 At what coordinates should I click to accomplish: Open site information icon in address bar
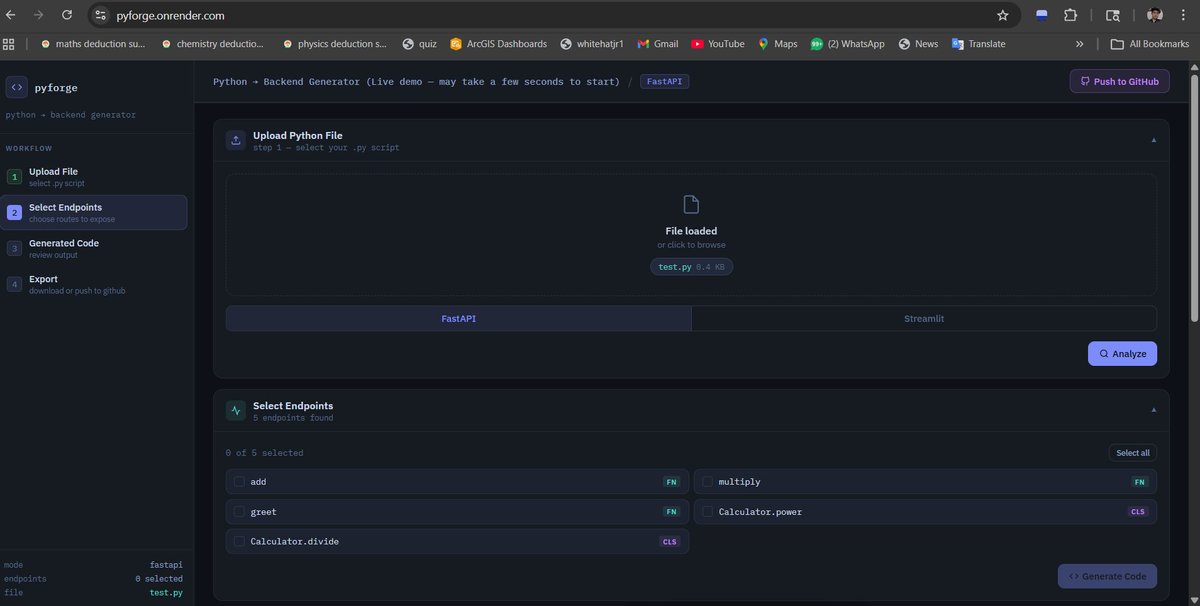point(100,16)
